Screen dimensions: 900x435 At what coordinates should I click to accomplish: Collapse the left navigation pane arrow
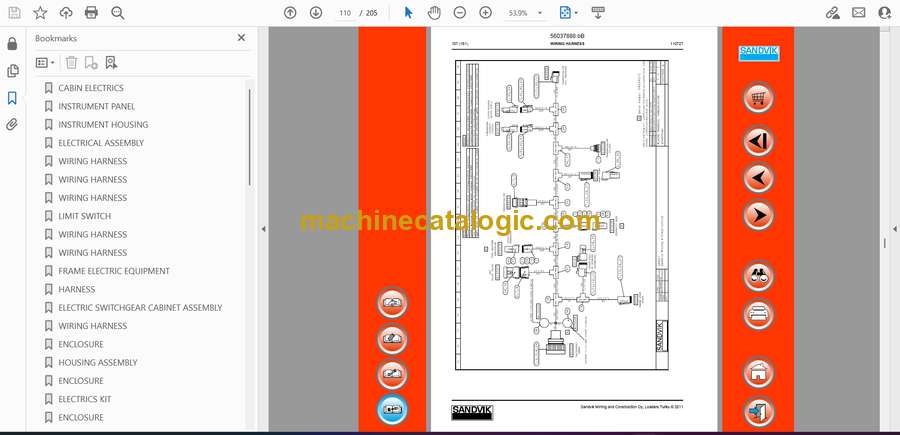click(x=263, y=229)
